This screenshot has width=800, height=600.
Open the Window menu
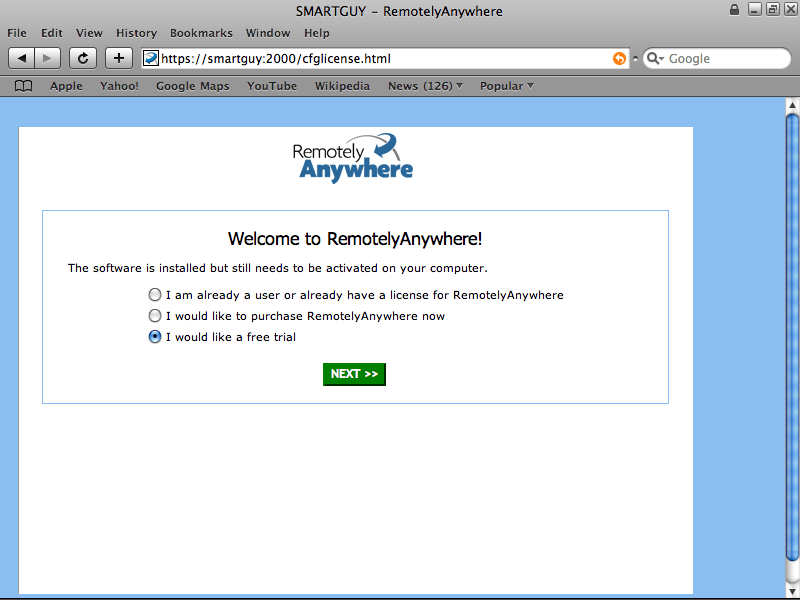(x=268, y=33)
